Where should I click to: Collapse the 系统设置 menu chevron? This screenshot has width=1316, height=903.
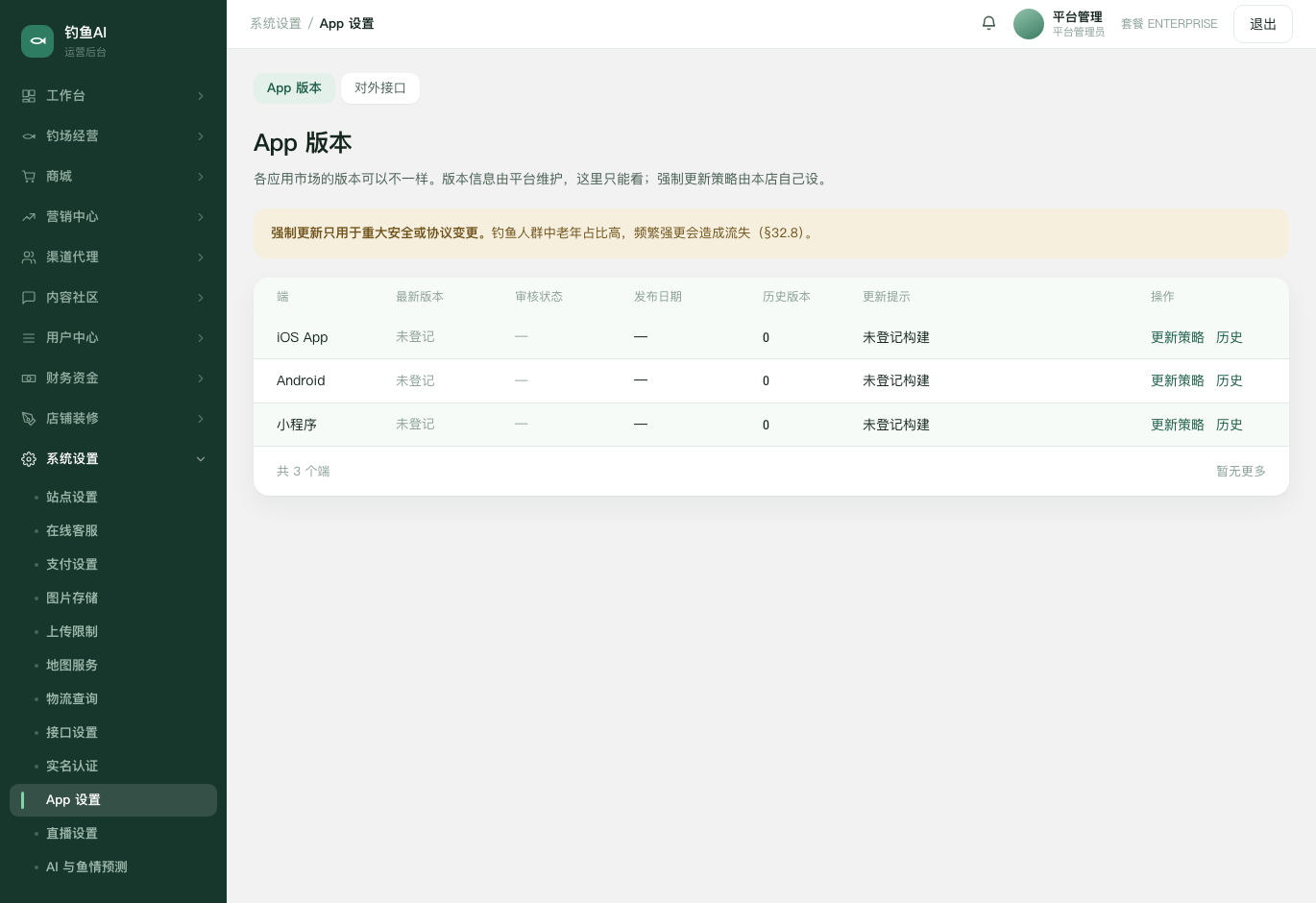[x=201, y=459]
